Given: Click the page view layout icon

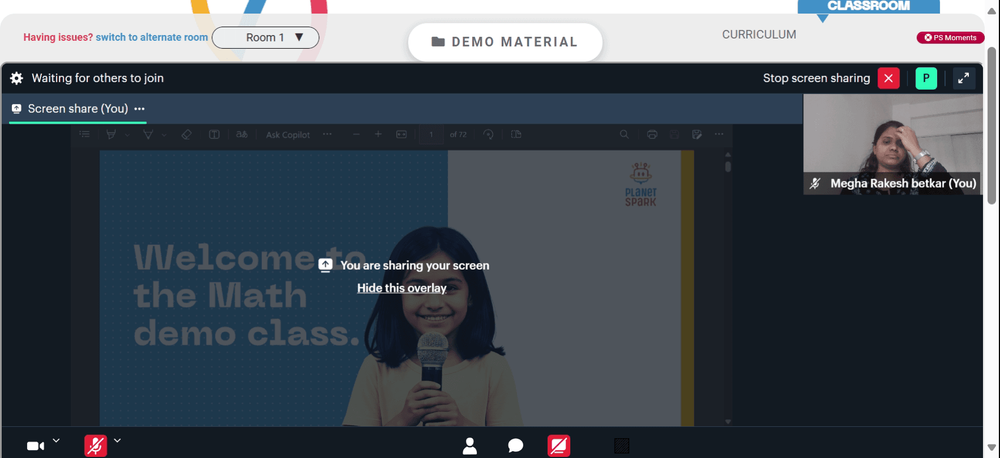Looking at the screenshot, I should (x=517, y=135).
